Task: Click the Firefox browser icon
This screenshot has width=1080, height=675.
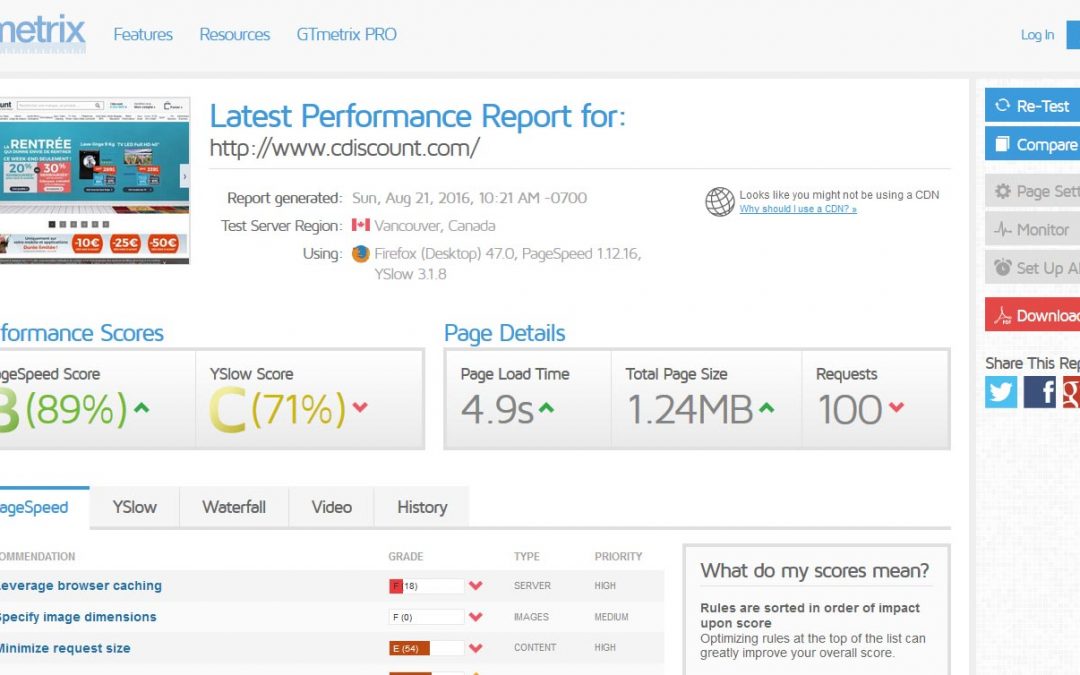Action: (360, 253)
